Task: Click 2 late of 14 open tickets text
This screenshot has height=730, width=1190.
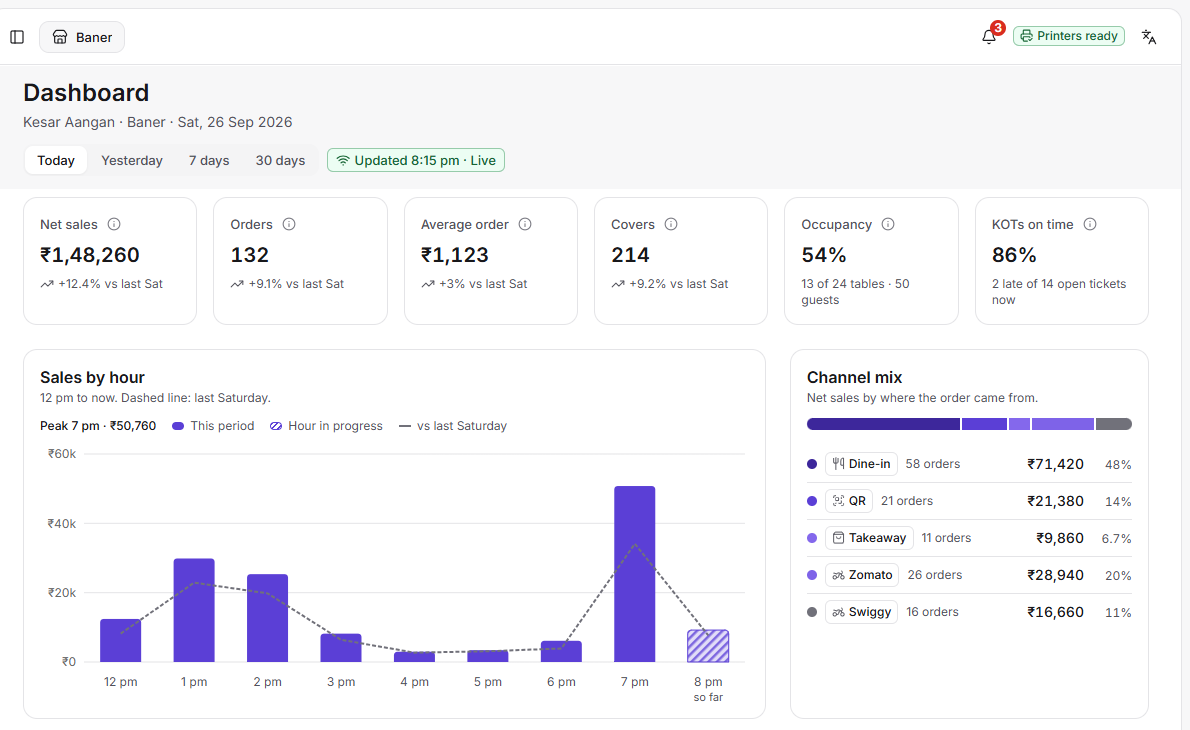Action: point(1059,291)
